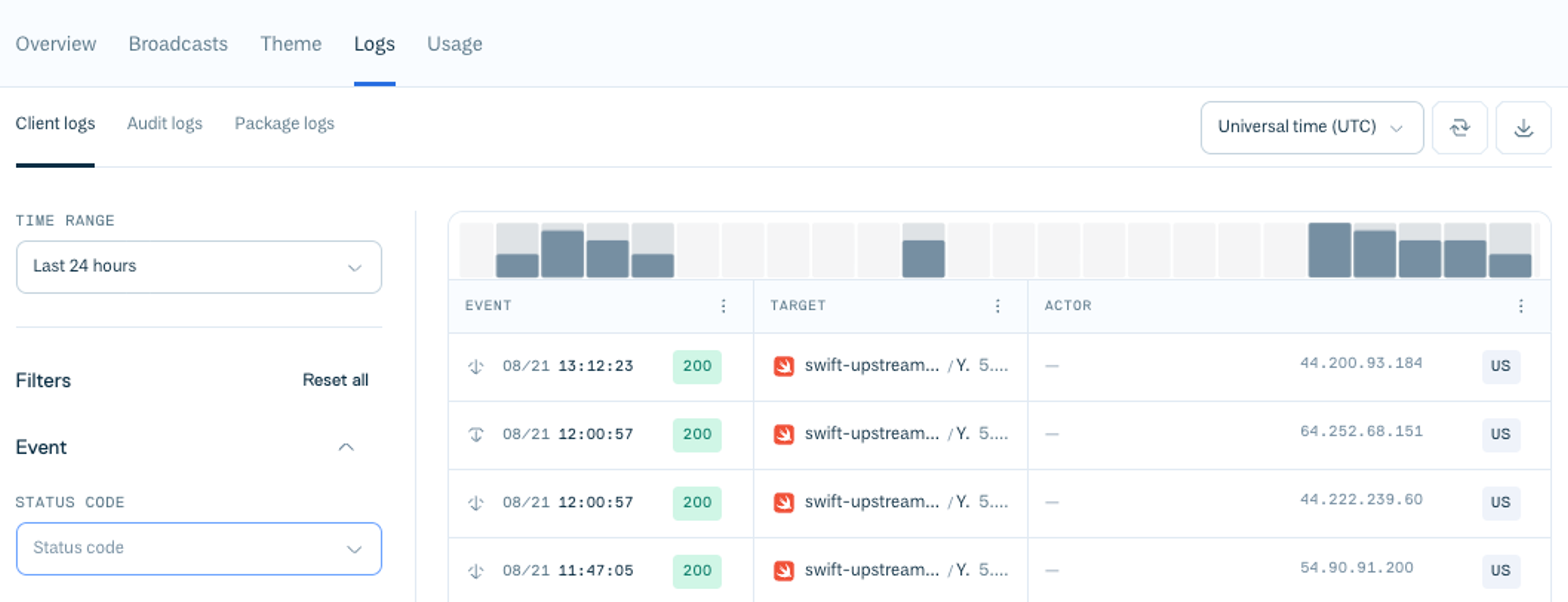Open the EVENT column options menu
1568x602 pixels.
pyautogui.click(x=723, y=305)
